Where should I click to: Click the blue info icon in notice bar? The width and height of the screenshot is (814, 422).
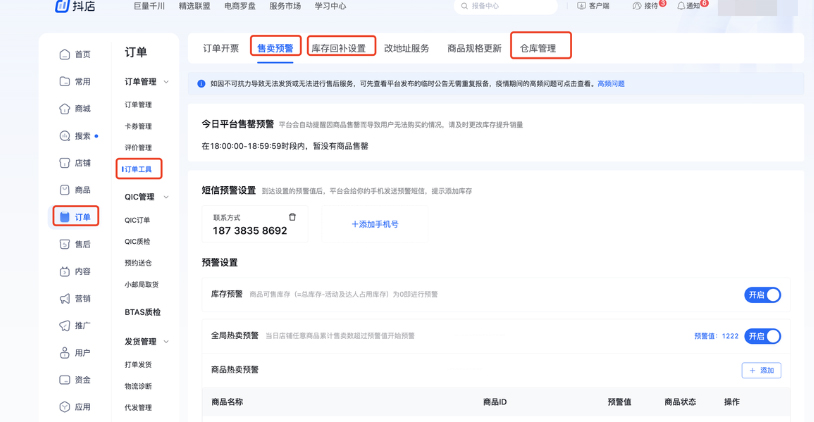coord(201,84)
